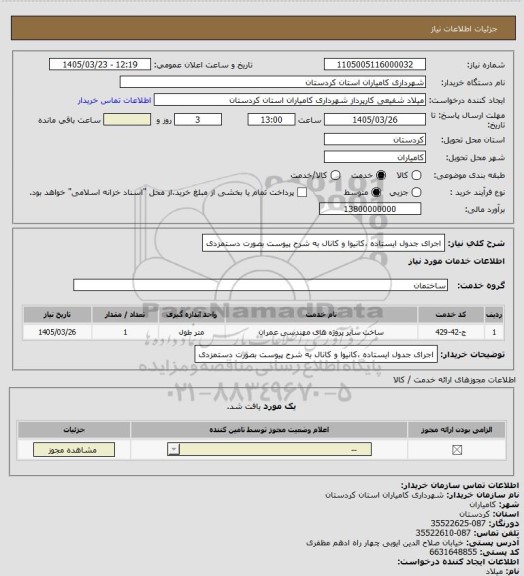Open the license status dropdown arrow
Screen dimensions: 524x576
click(x=173, y=449)
